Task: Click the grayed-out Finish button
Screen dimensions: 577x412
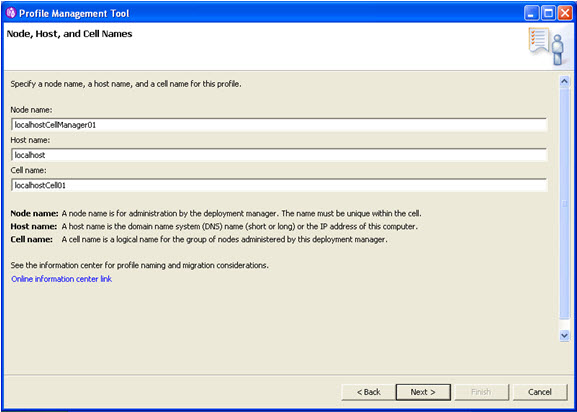Action: 481,392
